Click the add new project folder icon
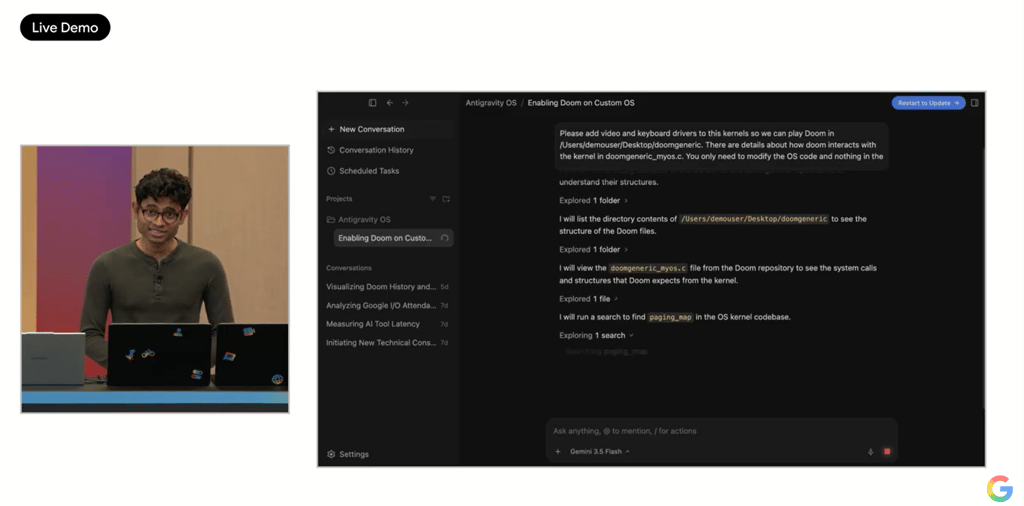This screenshot has height=506, width=1024. pyautogui.click(x=446, y=198)
